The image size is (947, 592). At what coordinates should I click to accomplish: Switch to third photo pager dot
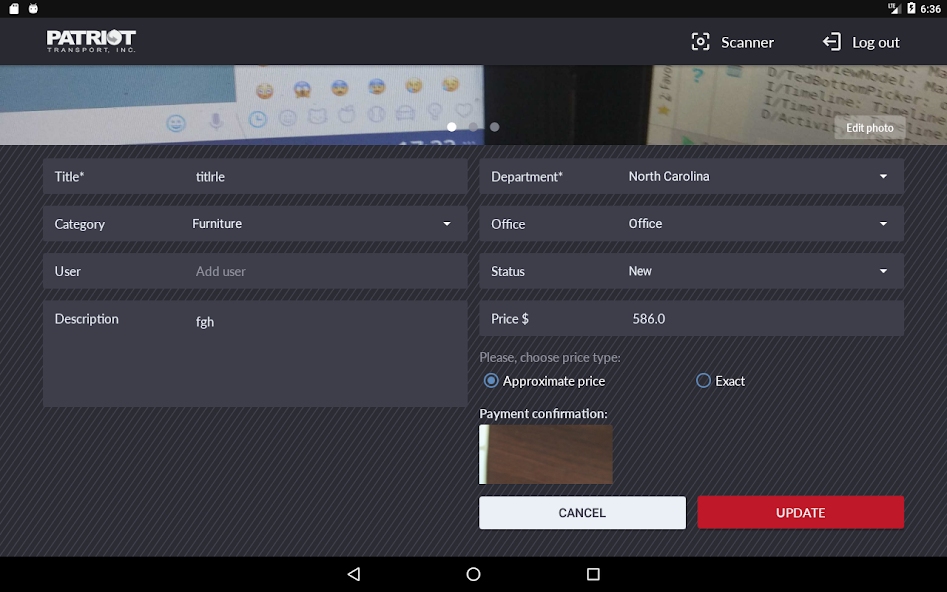pyautogui.click(x=495, y=127)
